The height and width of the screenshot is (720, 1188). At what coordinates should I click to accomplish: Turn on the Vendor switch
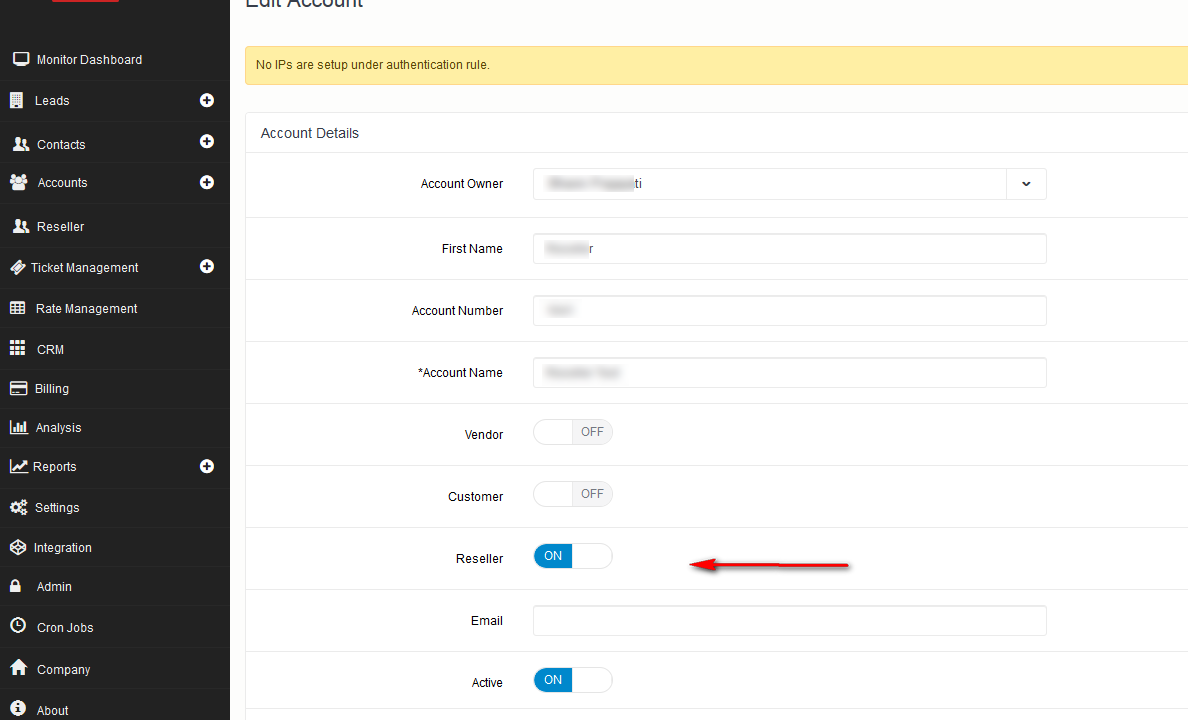(572, 432)
